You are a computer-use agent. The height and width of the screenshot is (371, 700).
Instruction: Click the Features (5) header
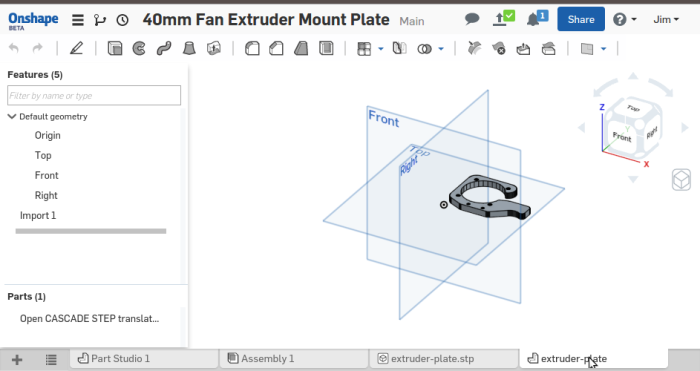[35, 75]
